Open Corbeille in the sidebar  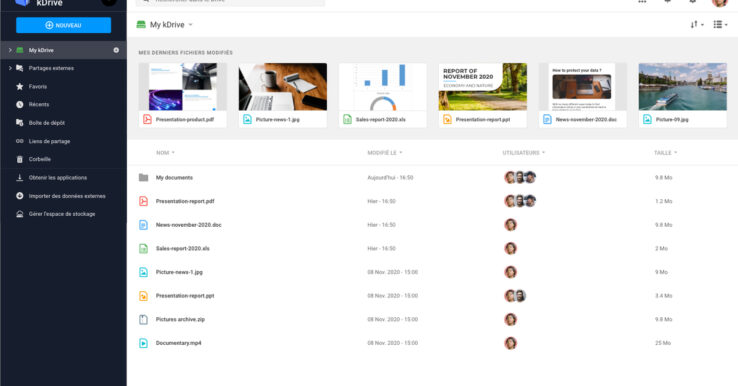point(40,159)
